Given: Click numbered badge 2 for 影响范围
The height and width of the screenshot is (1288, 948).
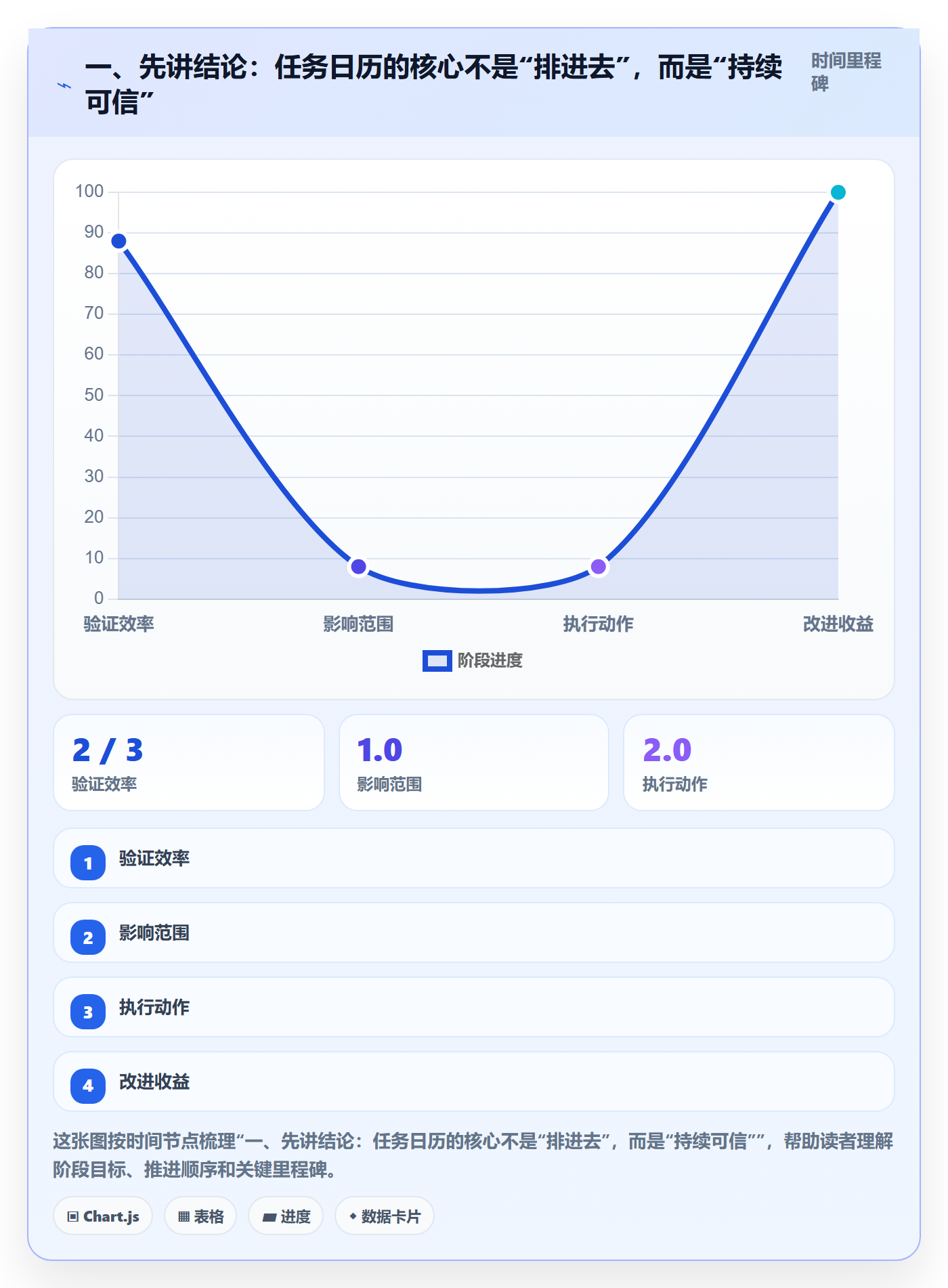Looking at the screenshot, I should coord(88,937).
